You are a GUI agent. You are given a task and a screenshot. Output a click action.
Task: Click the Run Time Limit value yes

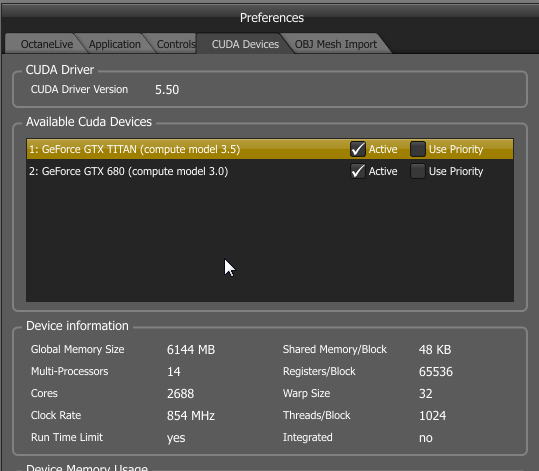pyautogui.click(x=176, y=438)
